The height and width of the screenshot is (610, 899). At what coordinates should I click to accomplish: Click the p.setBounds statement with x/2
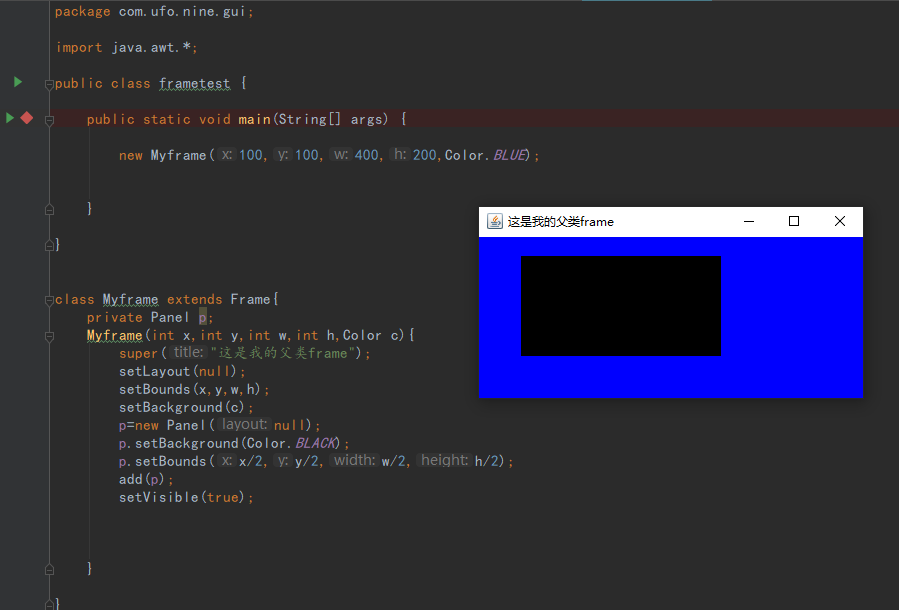tap(316, 462)
